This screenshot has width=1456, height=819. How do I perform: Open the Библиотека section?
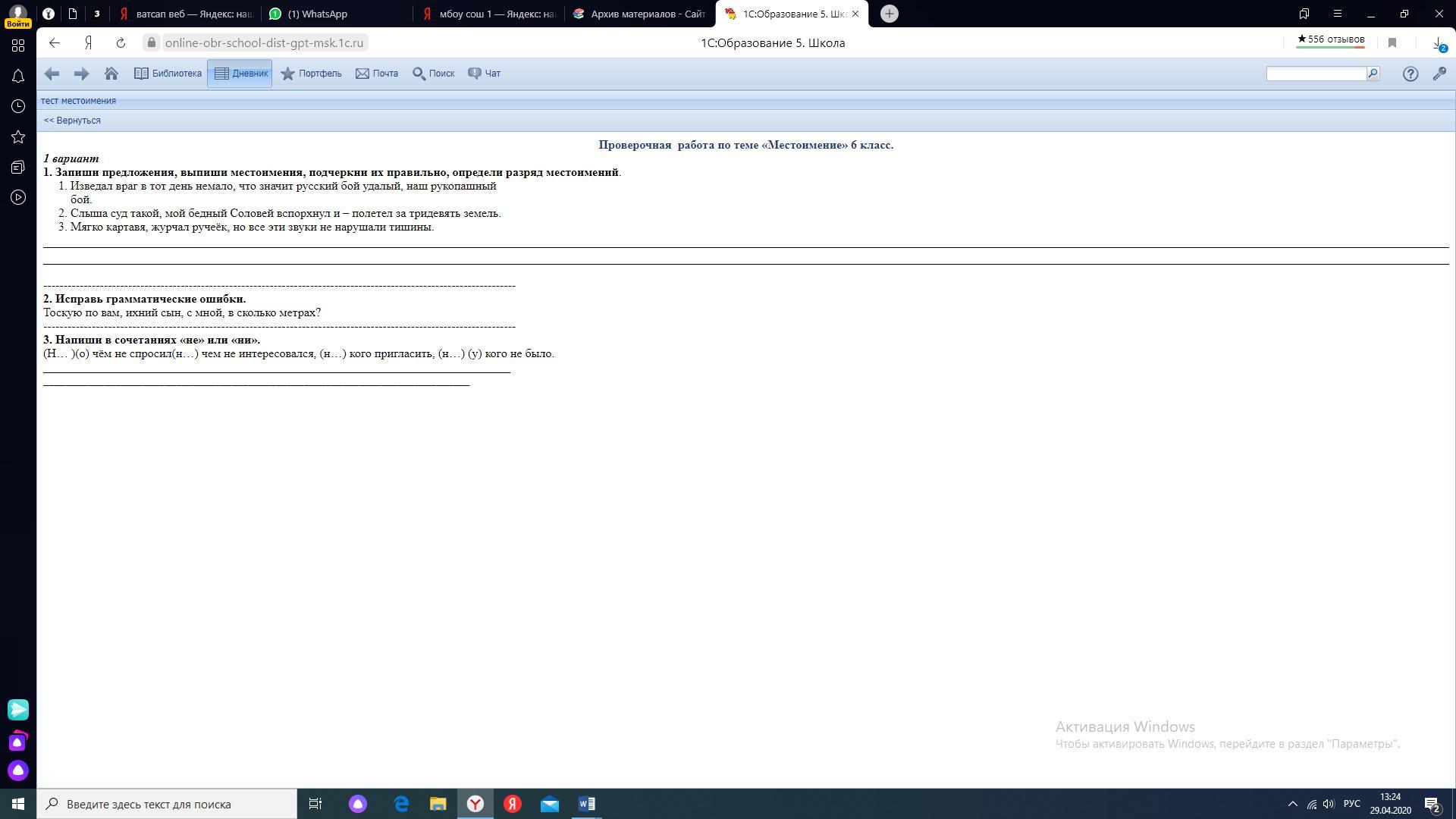click(x=168, y=74)
